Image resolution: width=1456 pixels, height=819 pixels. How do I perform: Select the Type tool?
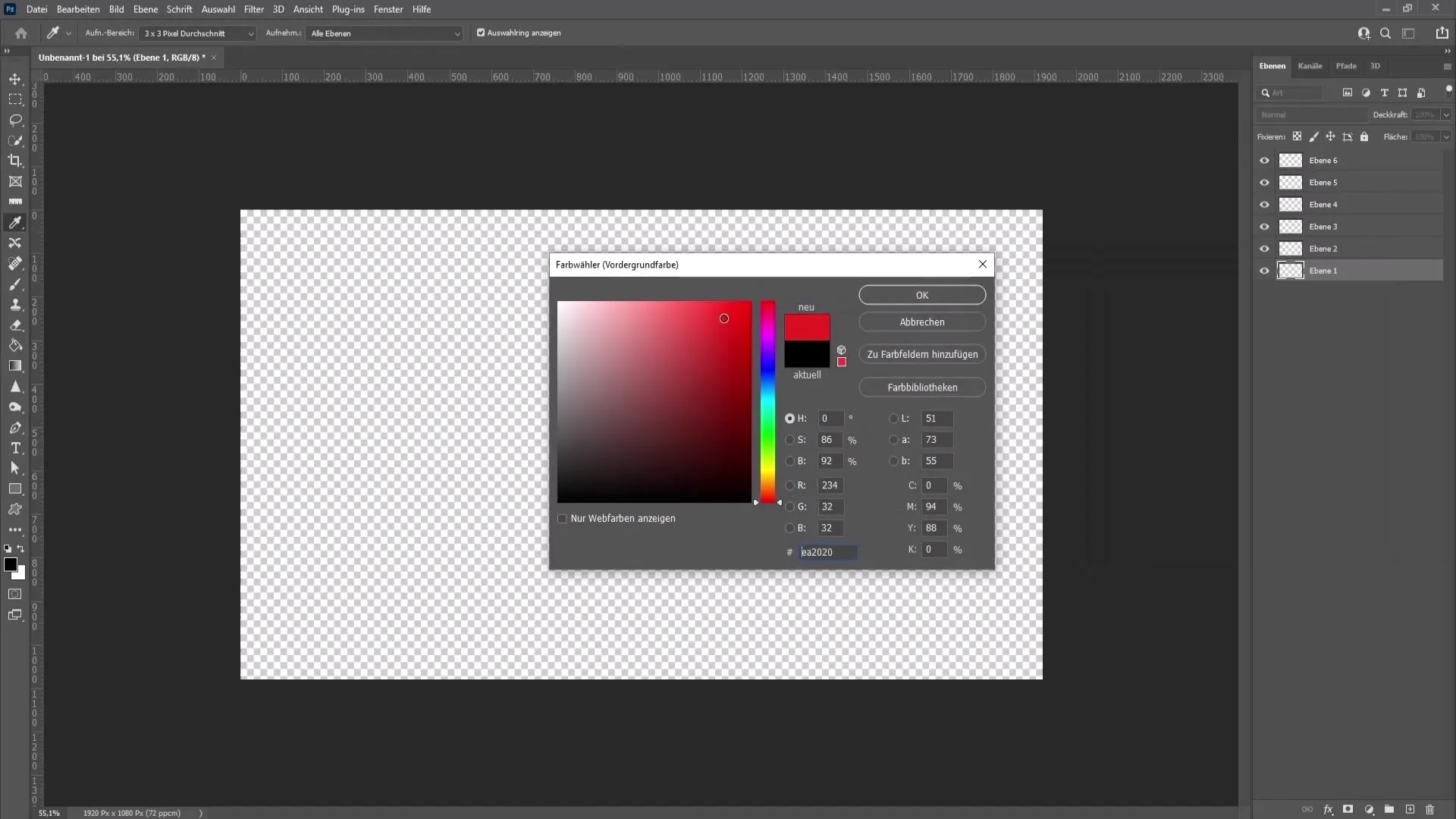[15, 448]
